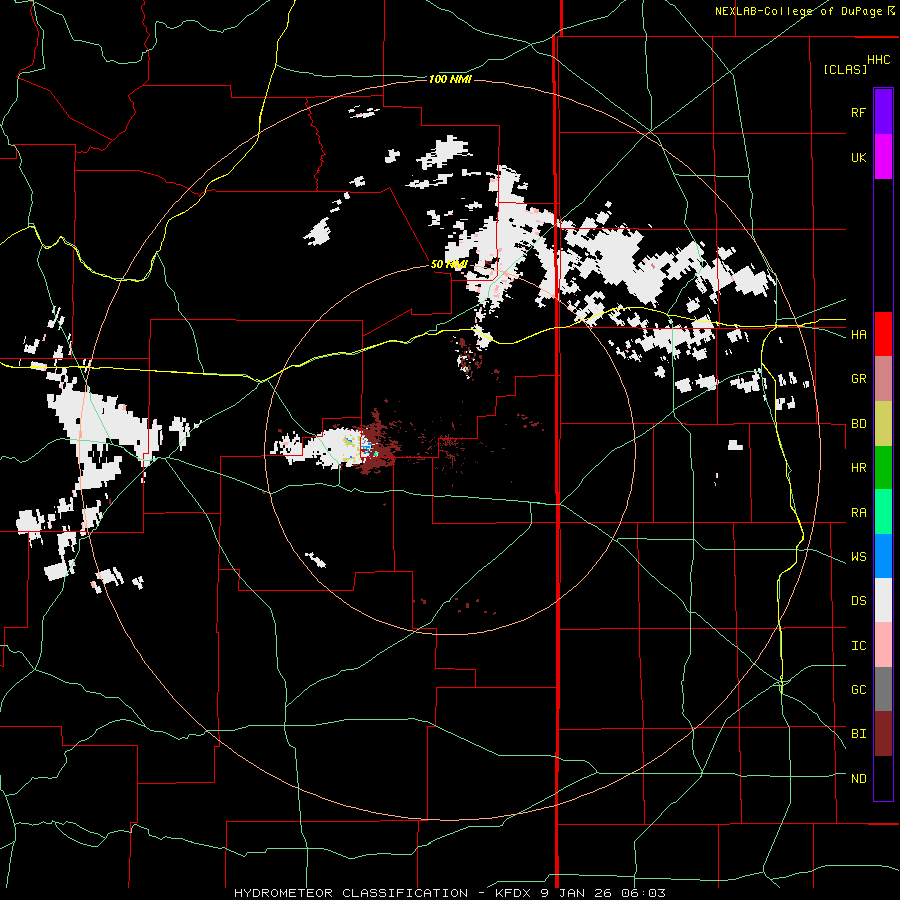The width and height of the screenshot is (900, 900).
Task: Click the IC legend label
Action: click(x=858, y=646)
